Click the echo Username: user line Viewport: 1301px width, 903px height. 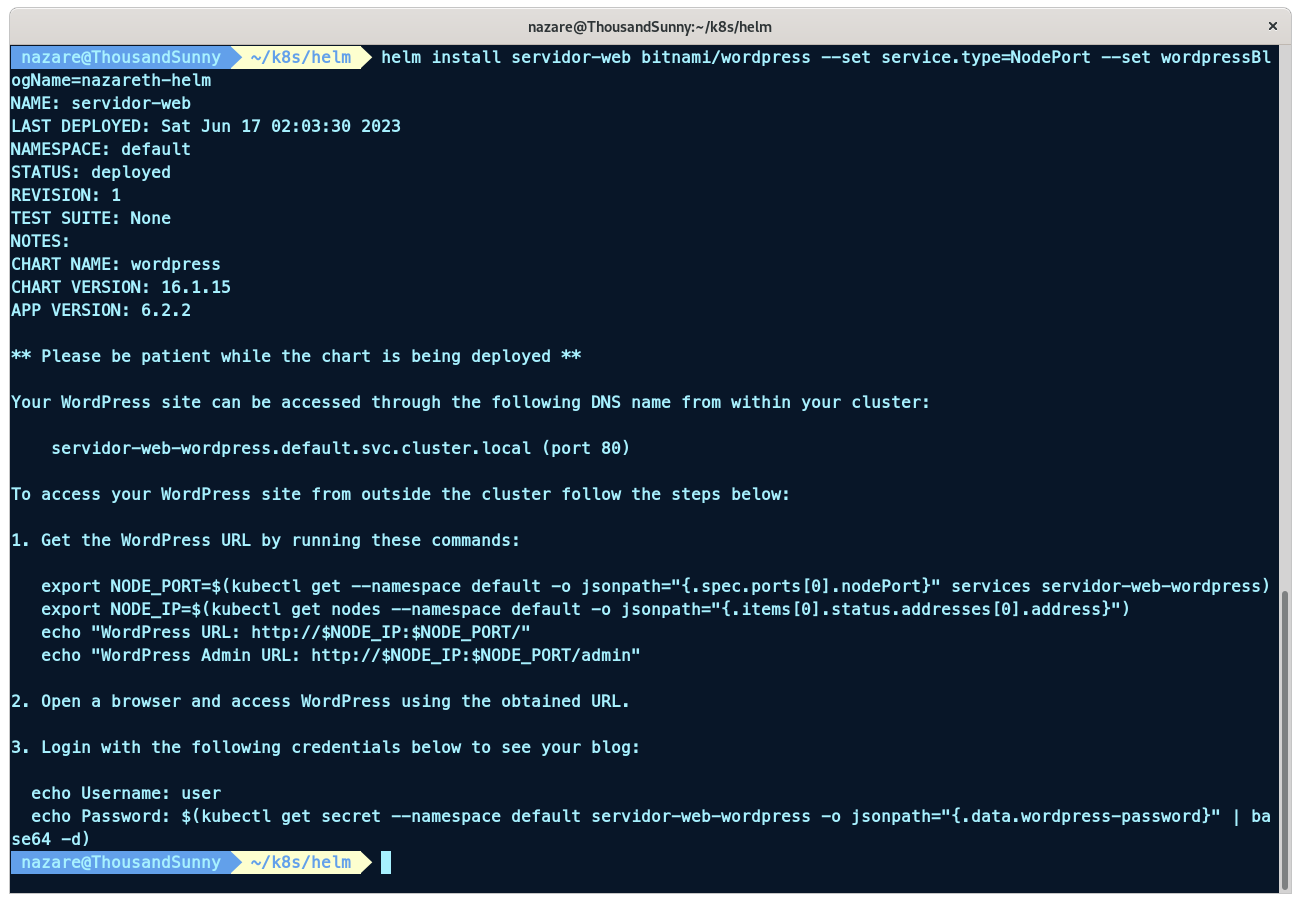[126, 793]
